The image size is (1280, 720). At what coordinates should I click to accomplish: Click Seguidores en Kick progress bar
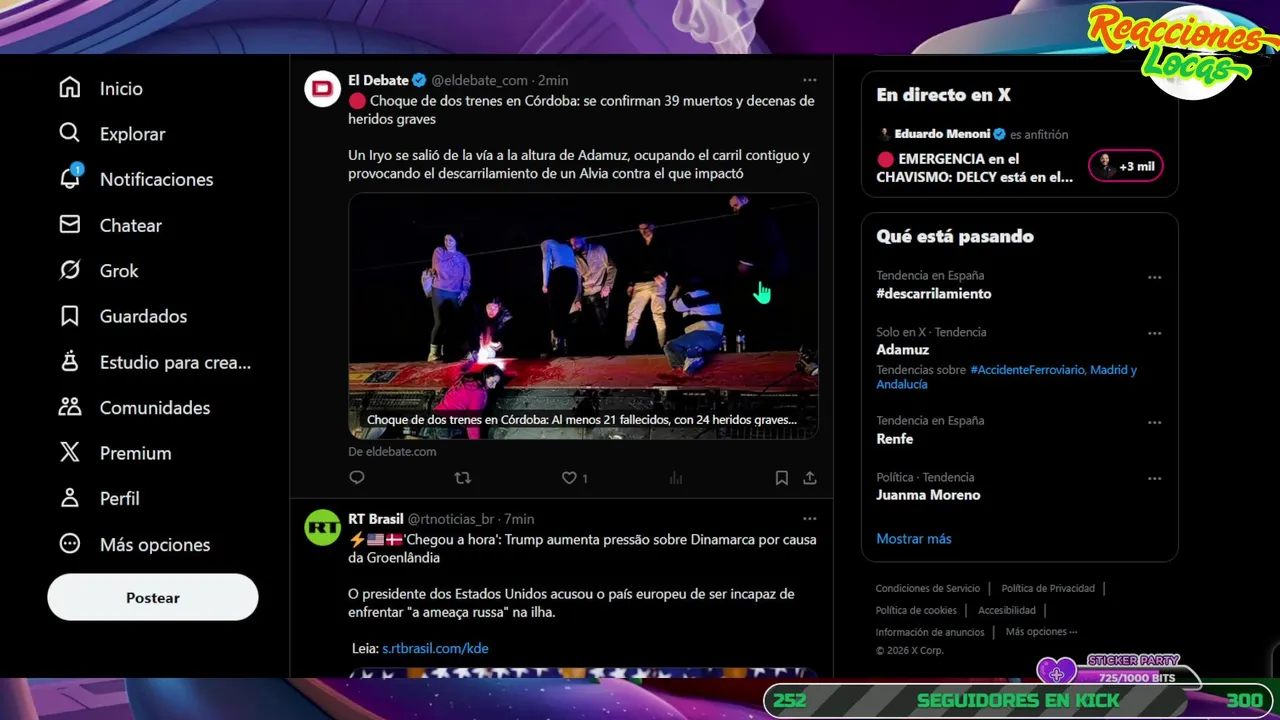click(x=1019, y=700)
